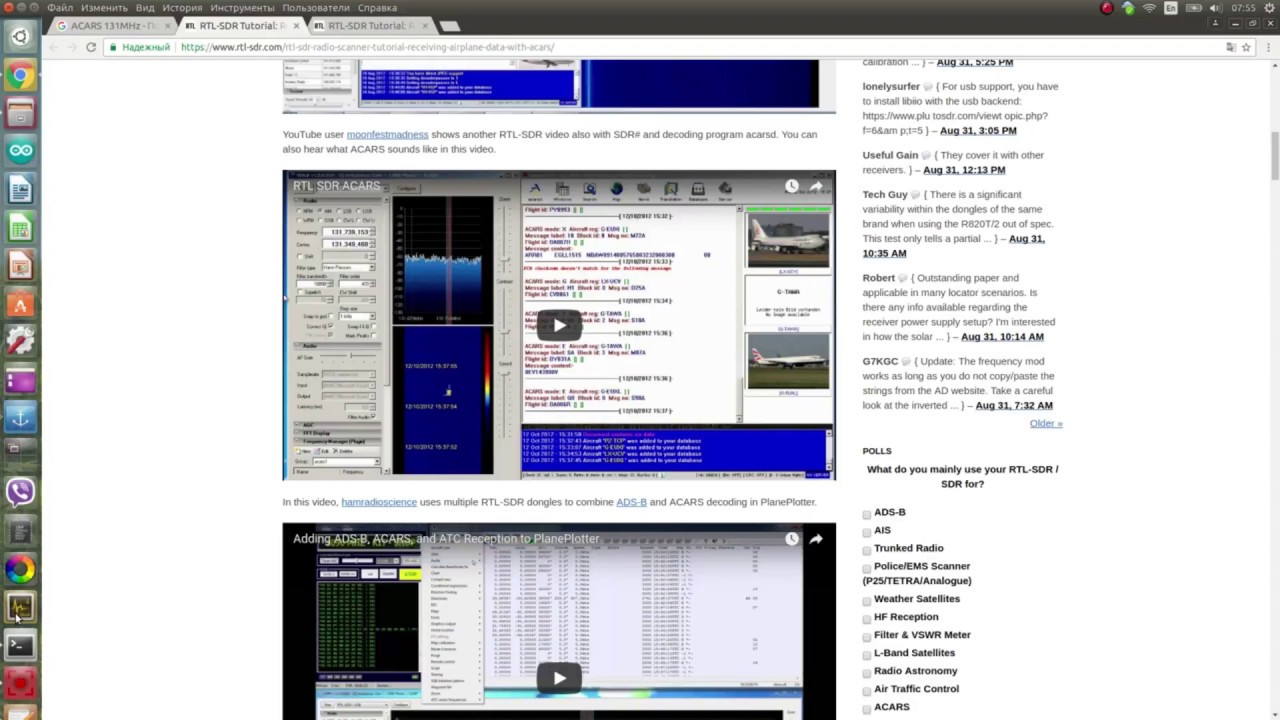Launch Viber from the dock

20,492
